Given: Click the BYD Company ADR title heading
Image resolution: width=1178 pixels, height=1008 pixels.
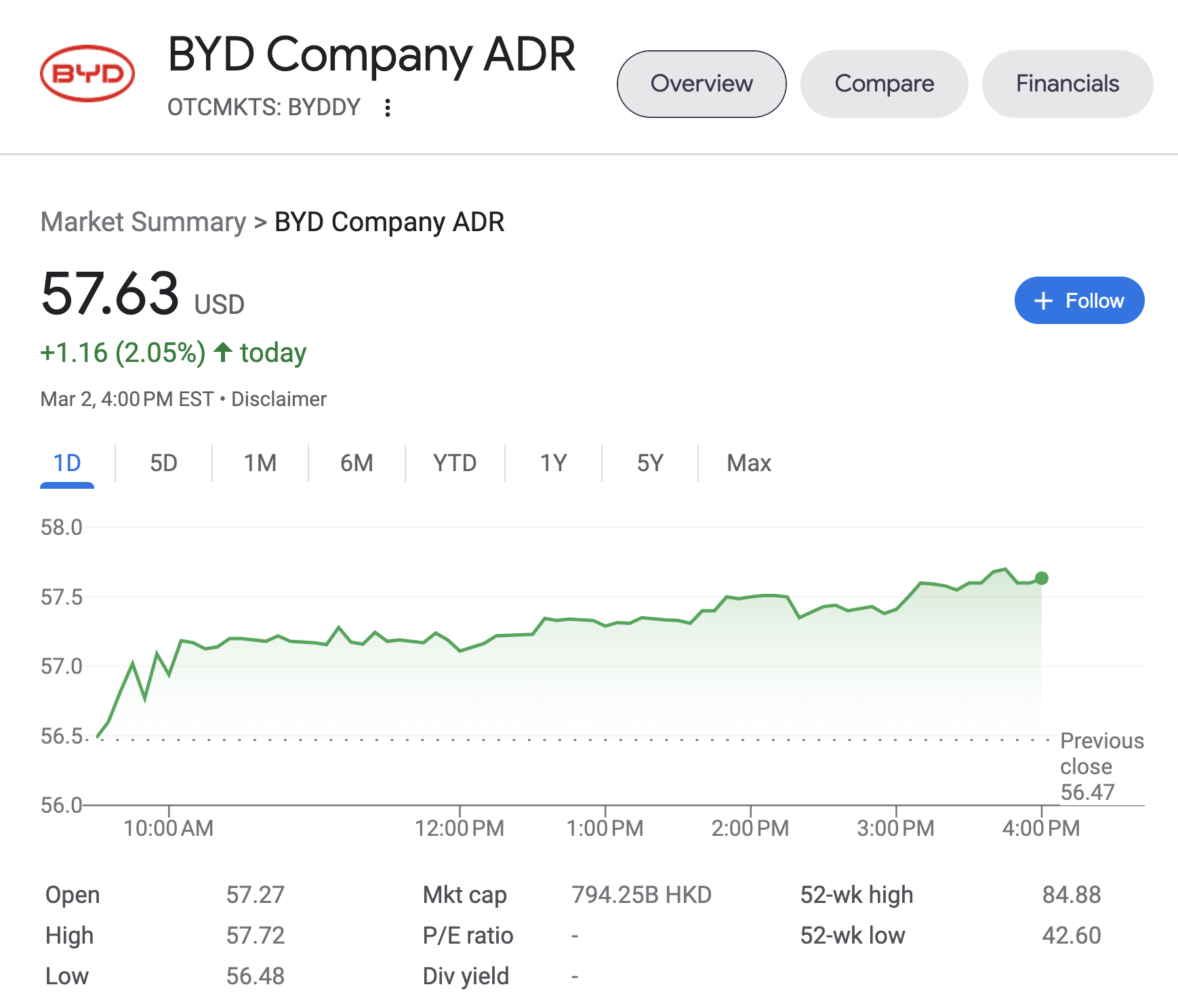Looking at the screenshot, I should (x=371, y=56).
